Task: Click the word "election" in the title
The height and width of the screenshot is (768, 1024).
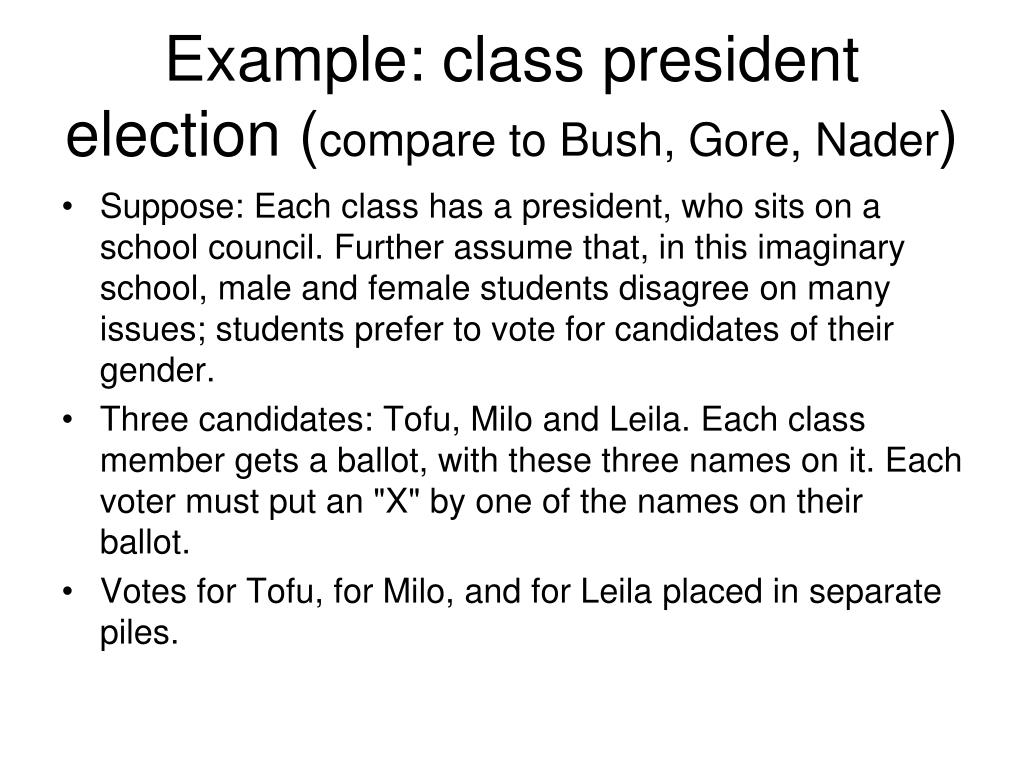Action: (x=172, y=135)
